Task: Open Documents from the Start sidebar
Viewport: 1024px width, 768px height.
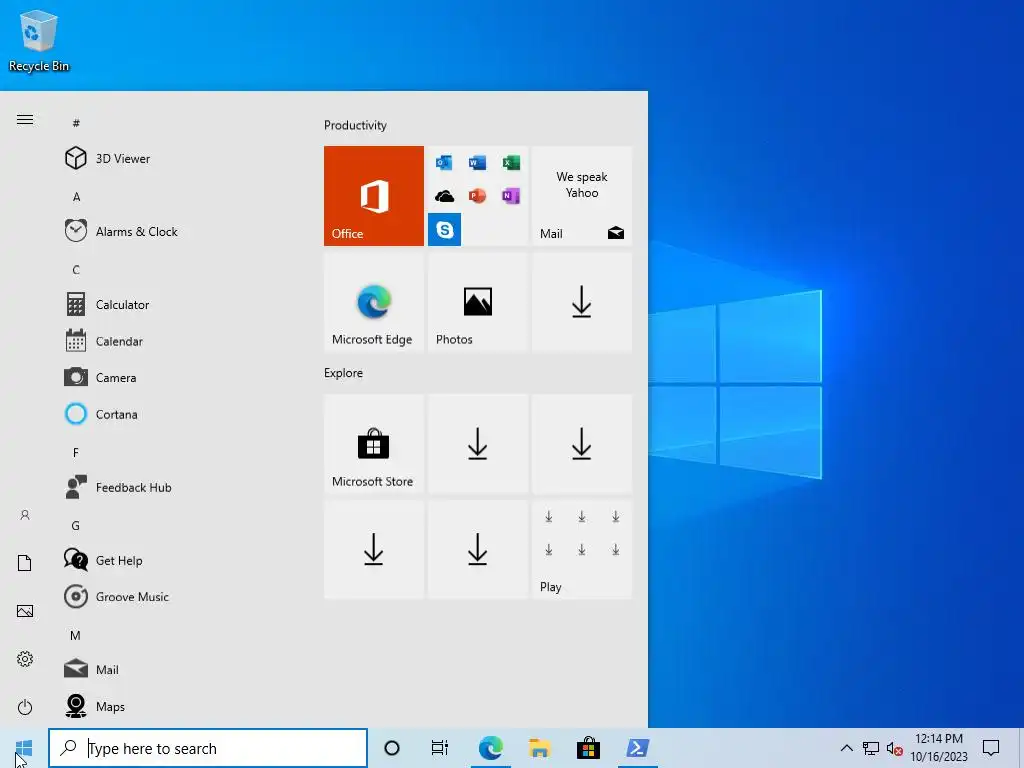Action: [x=25, y=563]
